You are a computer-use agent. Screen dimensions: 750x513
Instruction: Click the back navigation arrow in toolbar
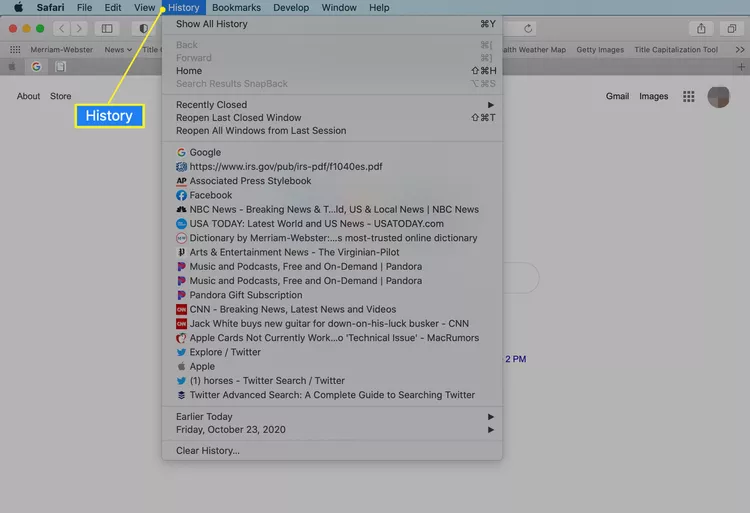61,29
